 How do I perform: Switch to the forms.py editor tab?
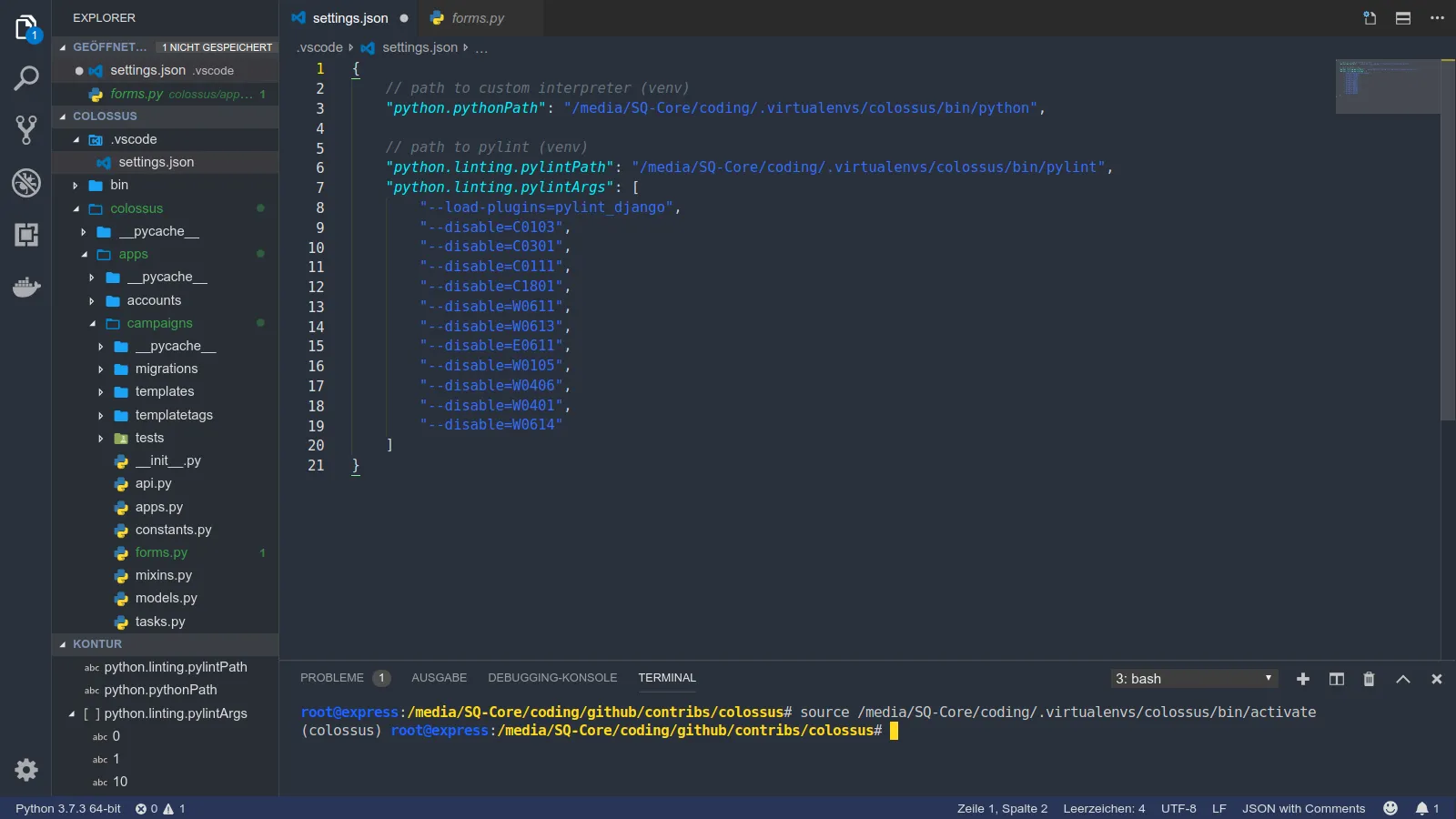point(479,18)
